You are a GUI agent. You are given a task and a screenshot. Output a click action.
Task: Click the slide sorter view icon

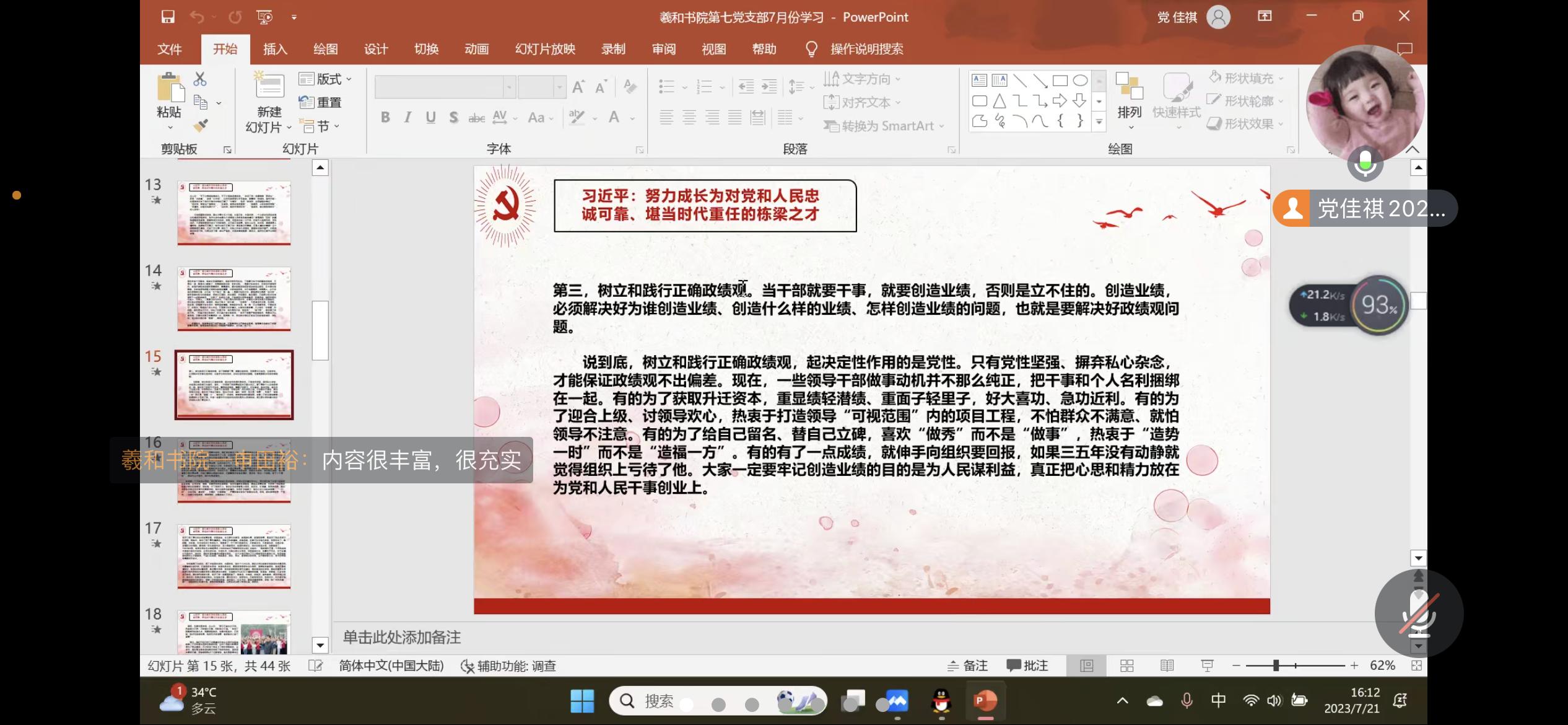1126,666
